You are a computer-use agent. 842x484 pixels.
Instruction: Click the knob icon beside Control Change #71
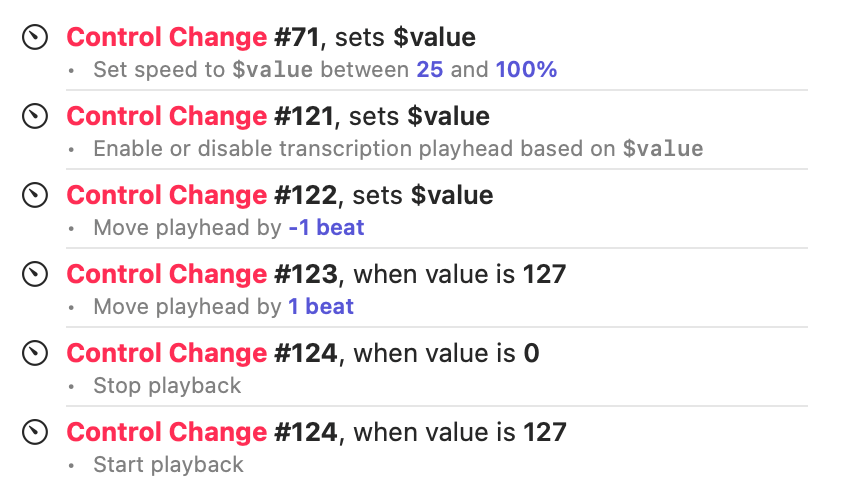35,38
